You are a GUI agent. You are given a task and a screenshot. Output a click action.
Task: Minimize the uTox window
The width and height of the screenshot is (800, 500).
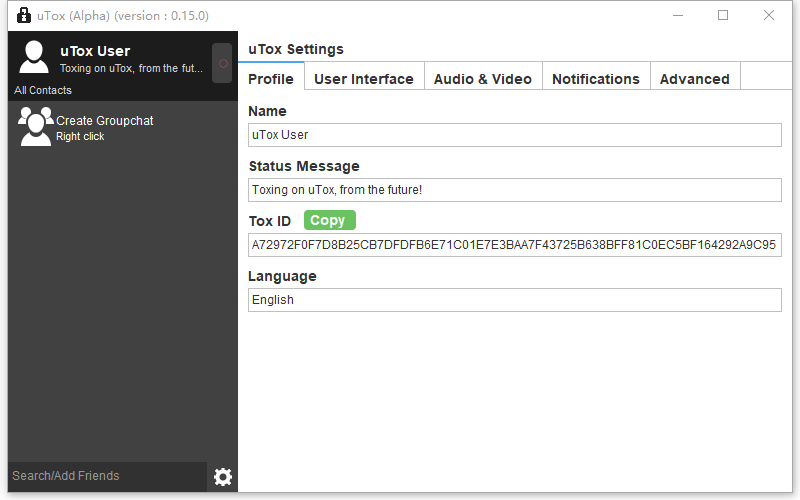[x=678, y=15]
